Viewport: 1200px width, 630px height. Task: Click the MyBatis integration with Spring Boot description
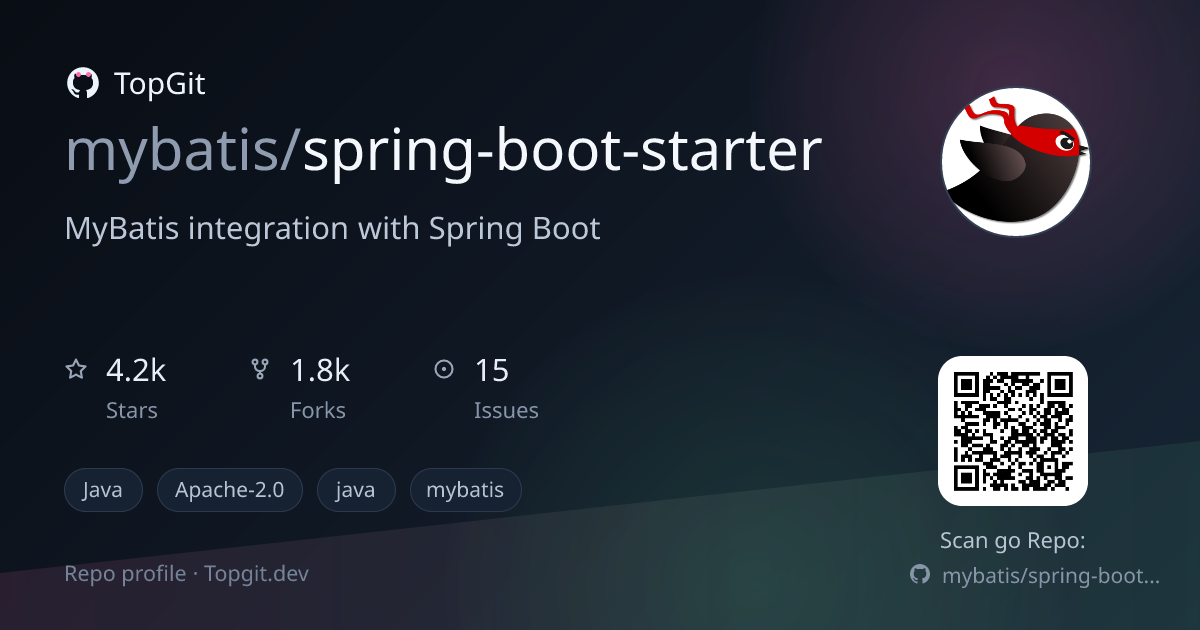(x=333, y=229)
